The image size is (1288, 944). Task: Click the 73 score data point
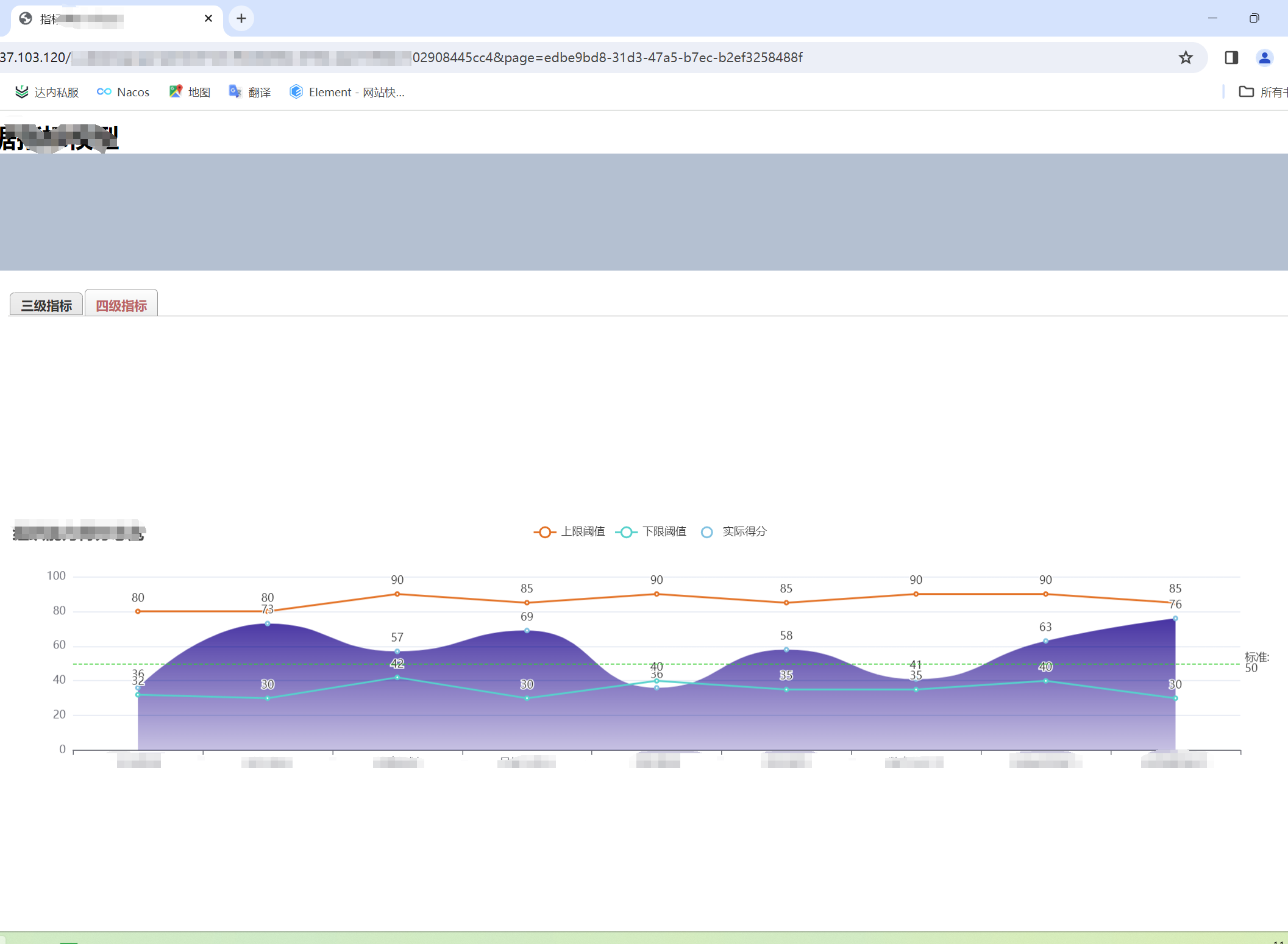[x=268, y=623]
